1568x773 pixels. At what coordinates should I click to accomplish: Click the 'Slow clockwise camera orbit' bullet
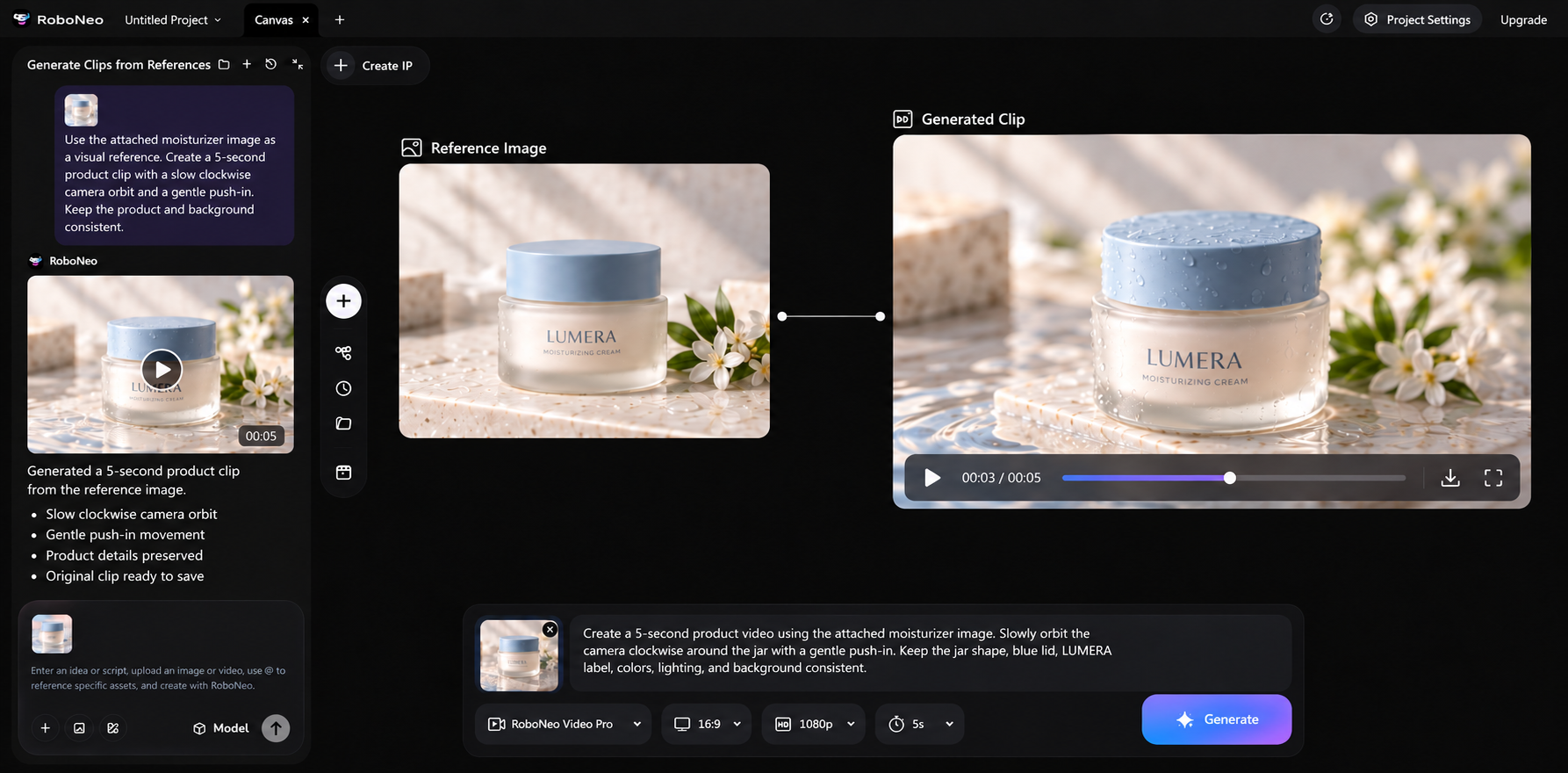131,514
